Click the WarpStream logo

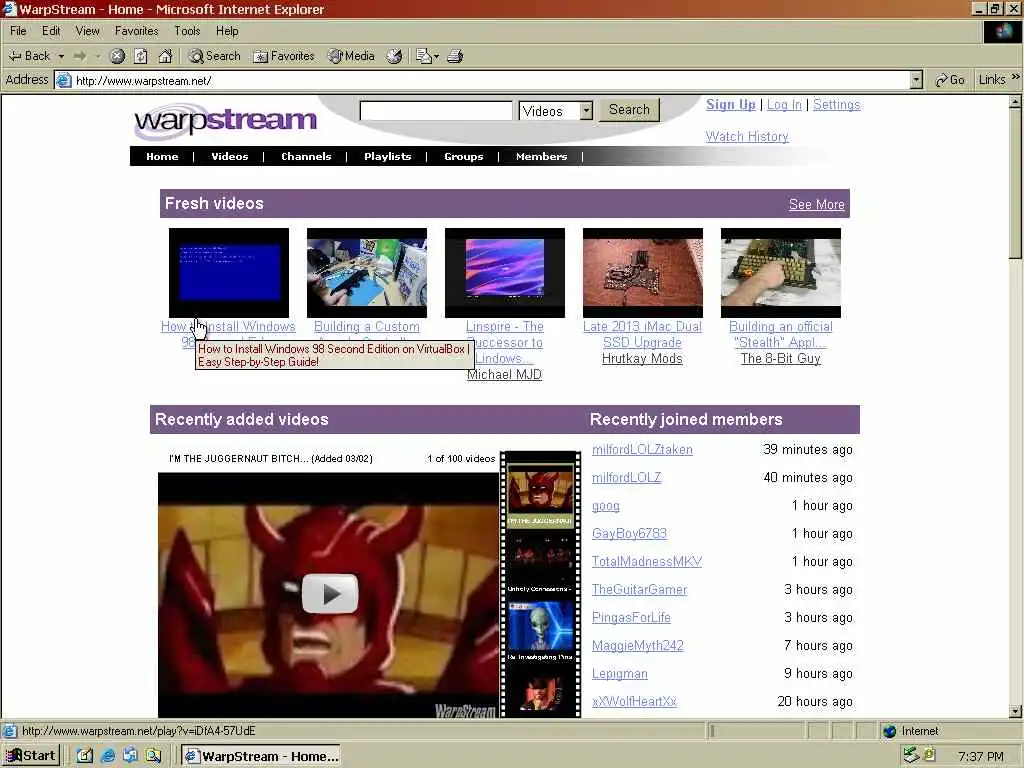(x=225, y=120)
